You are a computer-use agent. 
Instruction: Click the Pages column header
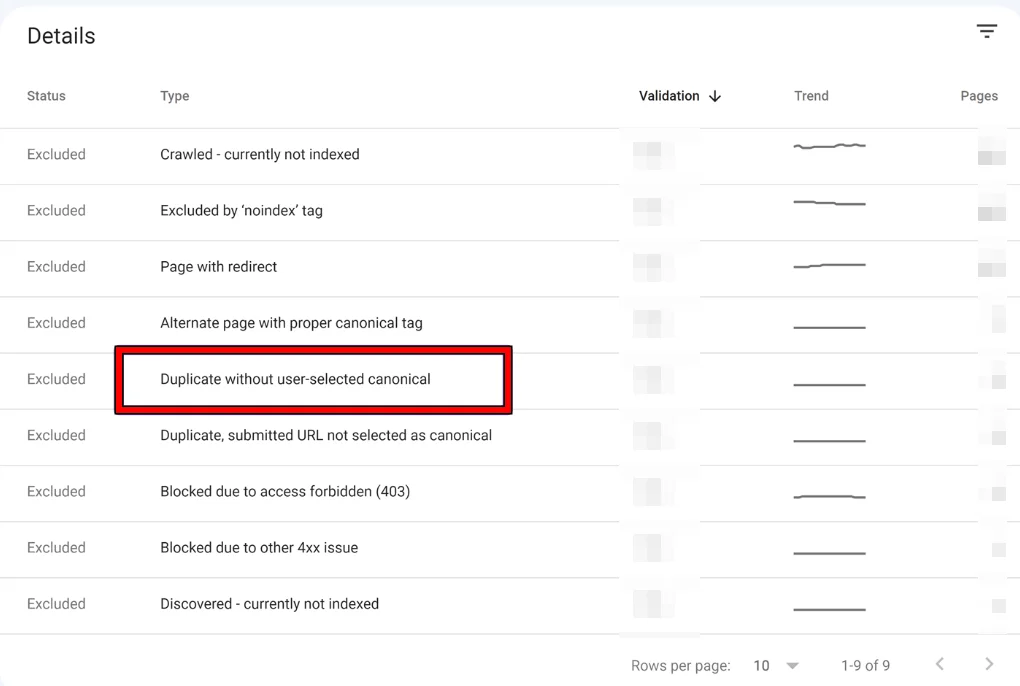[979, 96]
